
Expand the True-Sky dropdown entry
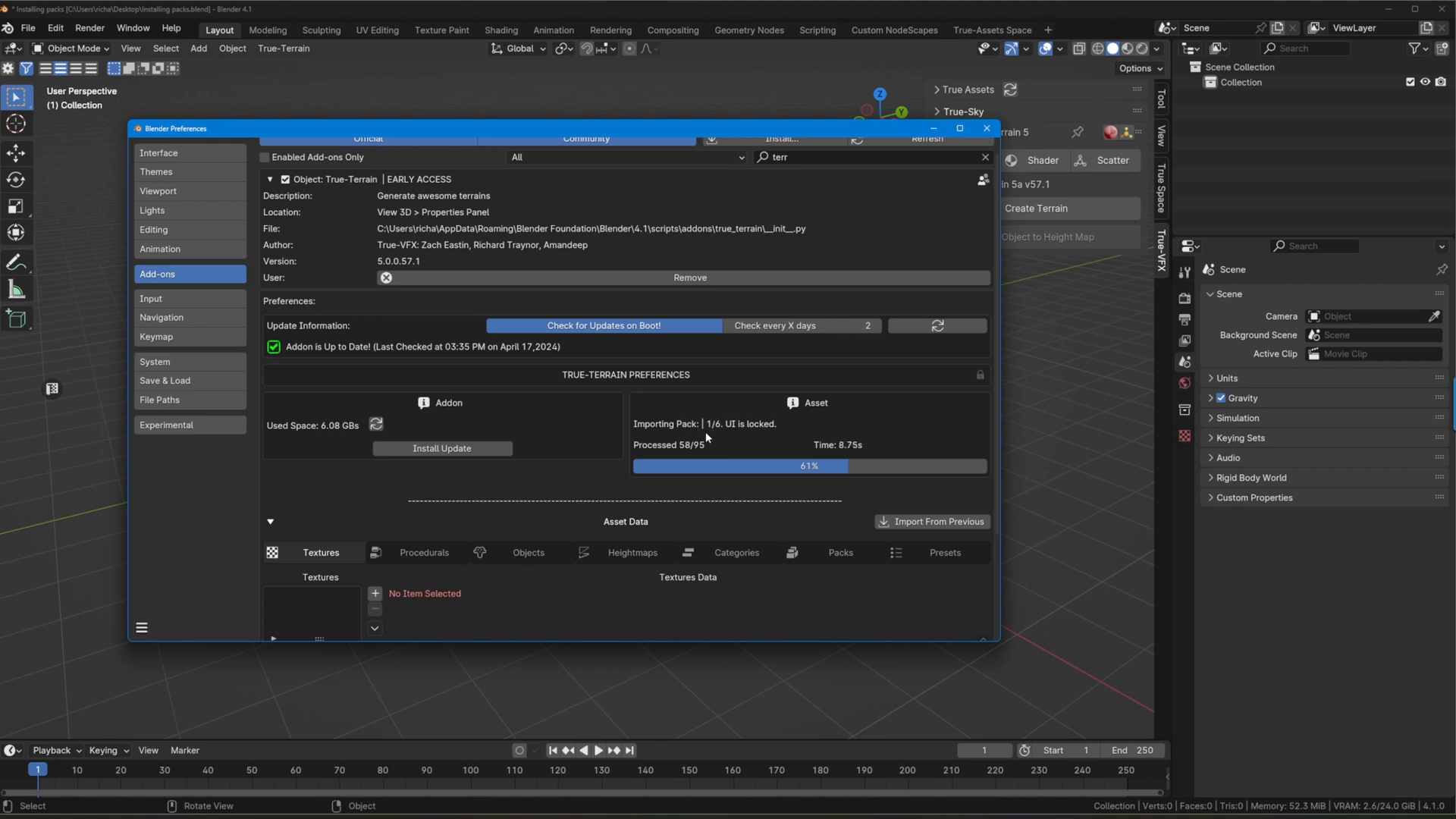point(937,111)
